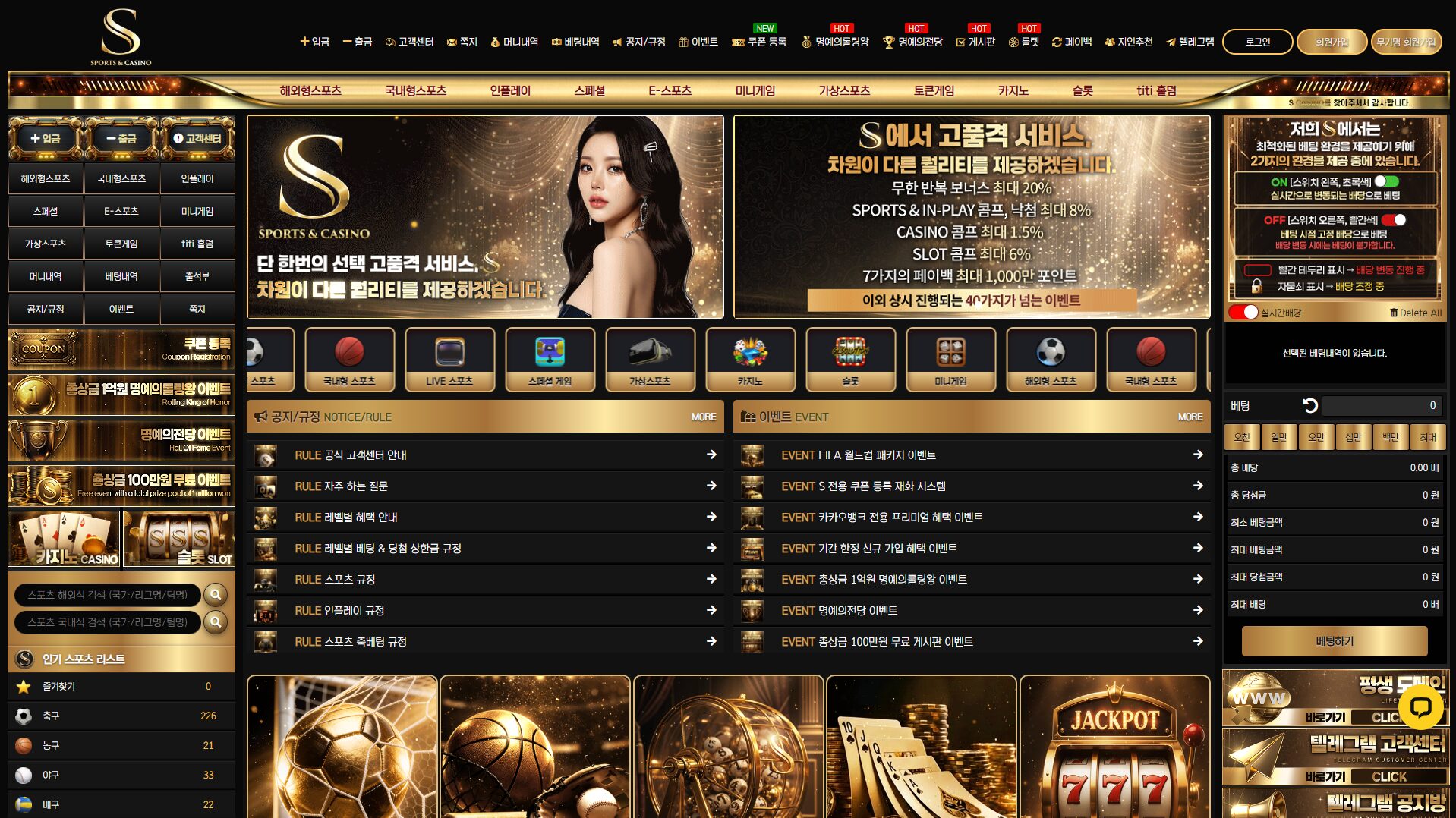Screen dimensions: 1456x818
Task: Click the gold 베팅하기 button
Action: click(x=1335, y=641)
